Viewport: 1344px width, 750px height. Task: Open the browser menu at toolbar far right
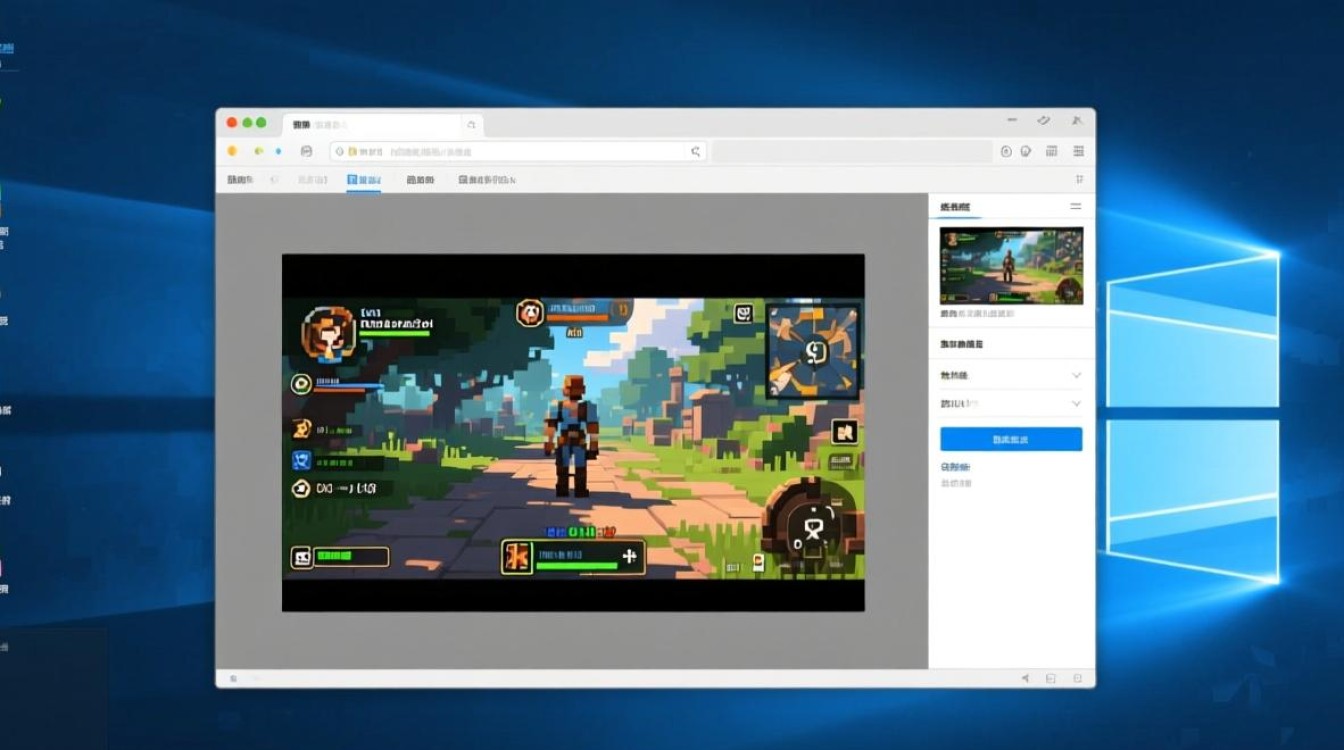point(1079,151)
